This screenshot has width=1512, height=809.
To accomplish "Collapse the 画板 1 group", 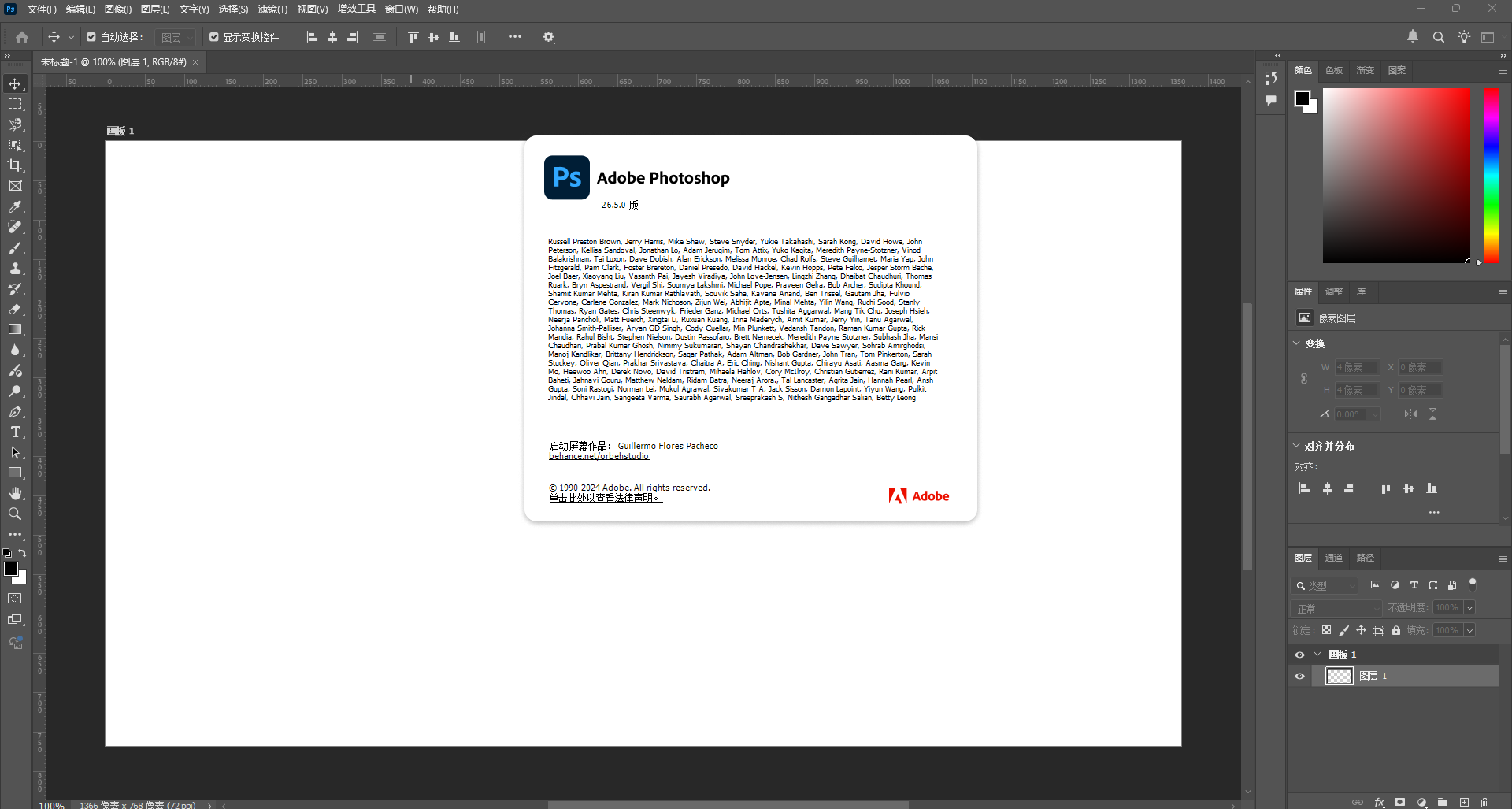I will (x=1318, y=654).
